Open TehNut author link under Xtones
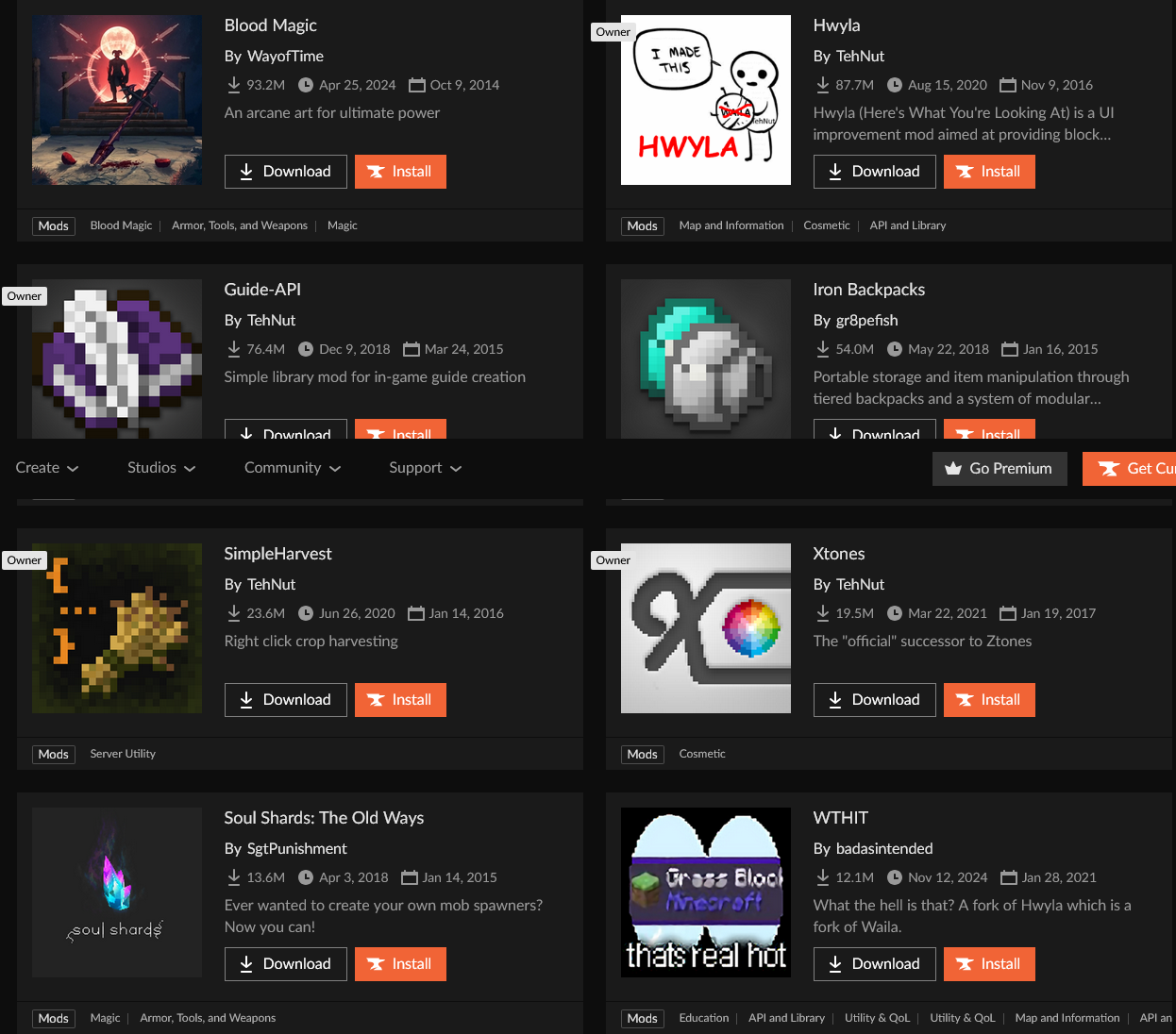The height and width of the screenshot is (1034, 1176). point(860,585)
